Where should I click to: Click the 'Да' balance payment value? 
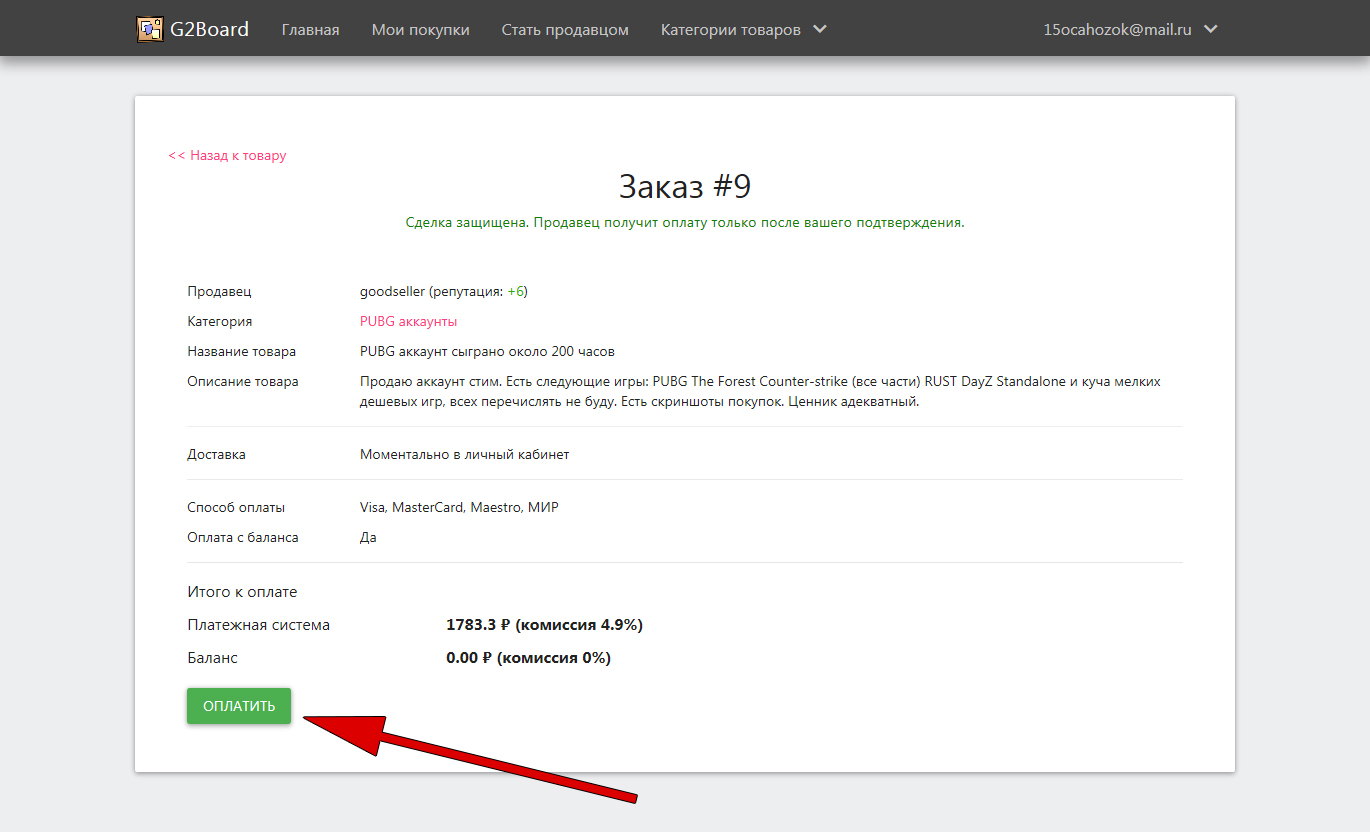(x=368, y=537)
